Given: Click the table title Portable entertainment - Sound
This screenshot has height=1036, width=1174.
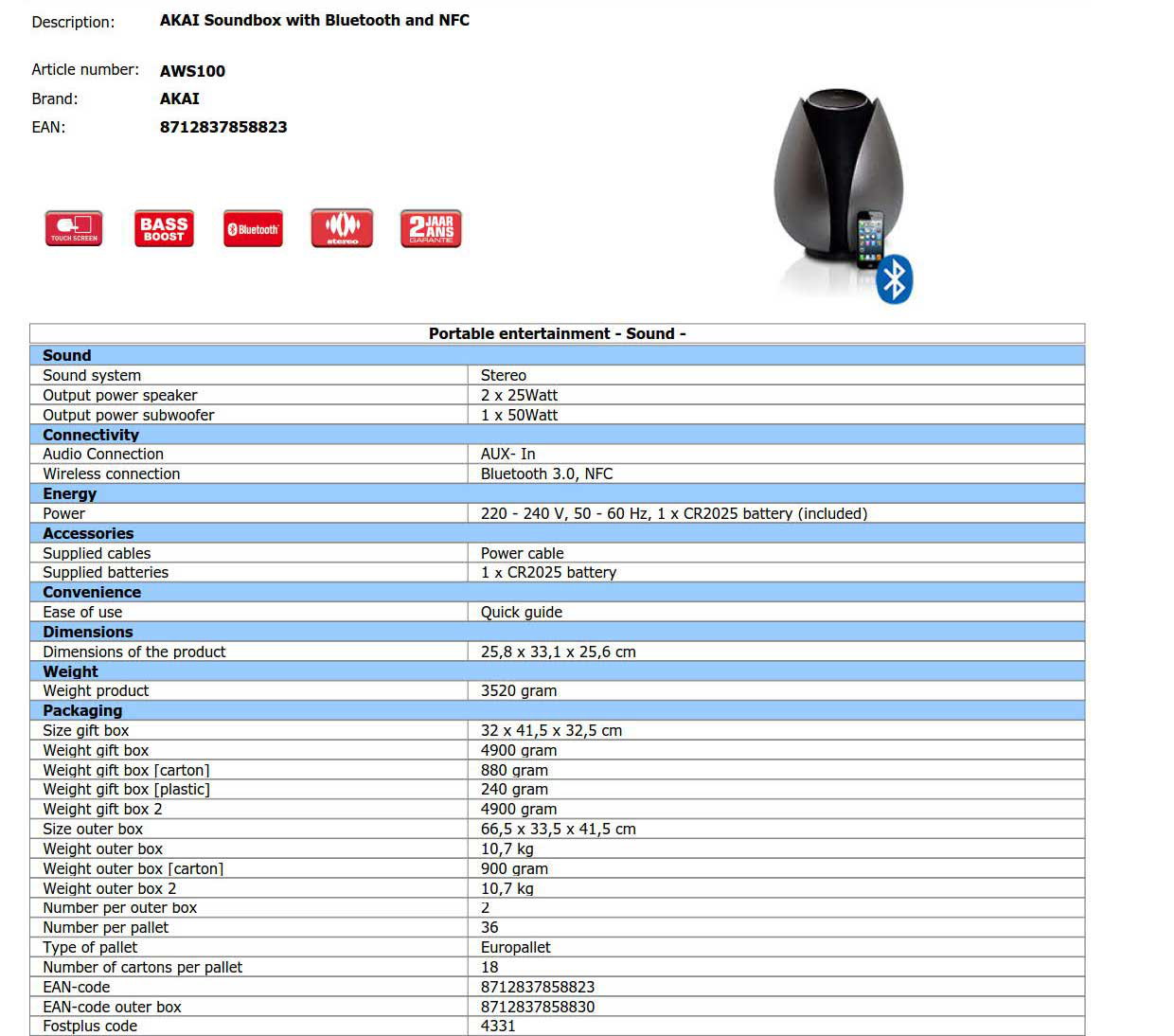Looking at the screenshot, I should tap(557, 333).
